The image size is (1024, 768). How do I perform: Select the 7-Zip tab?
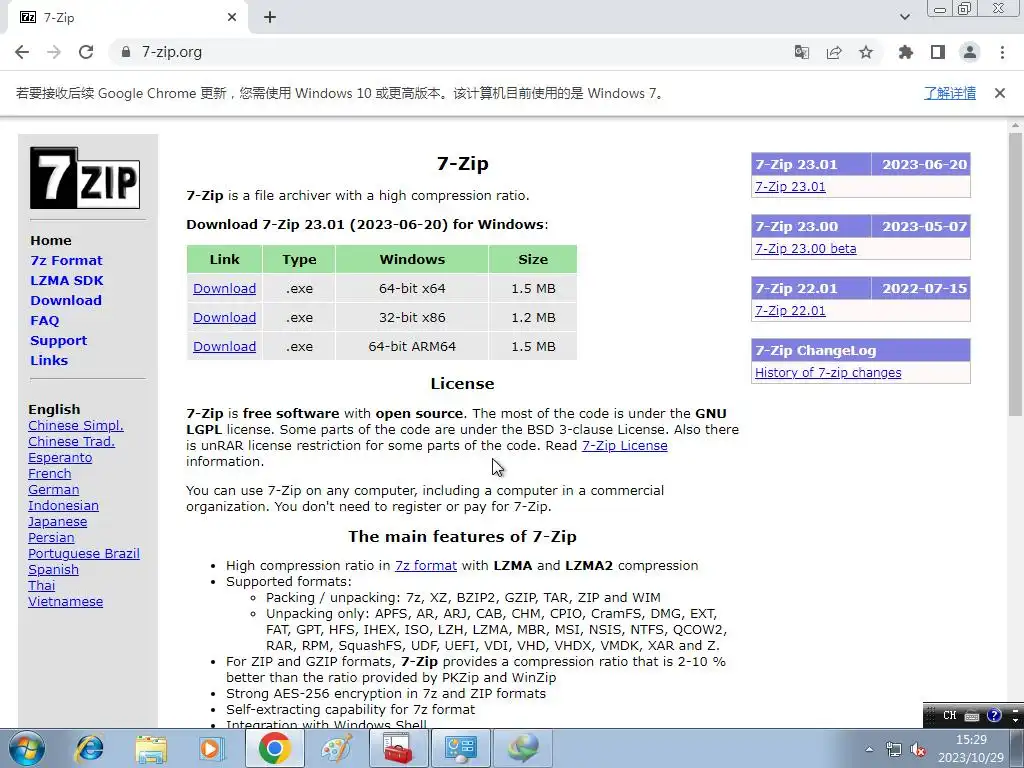click(127, 18)
